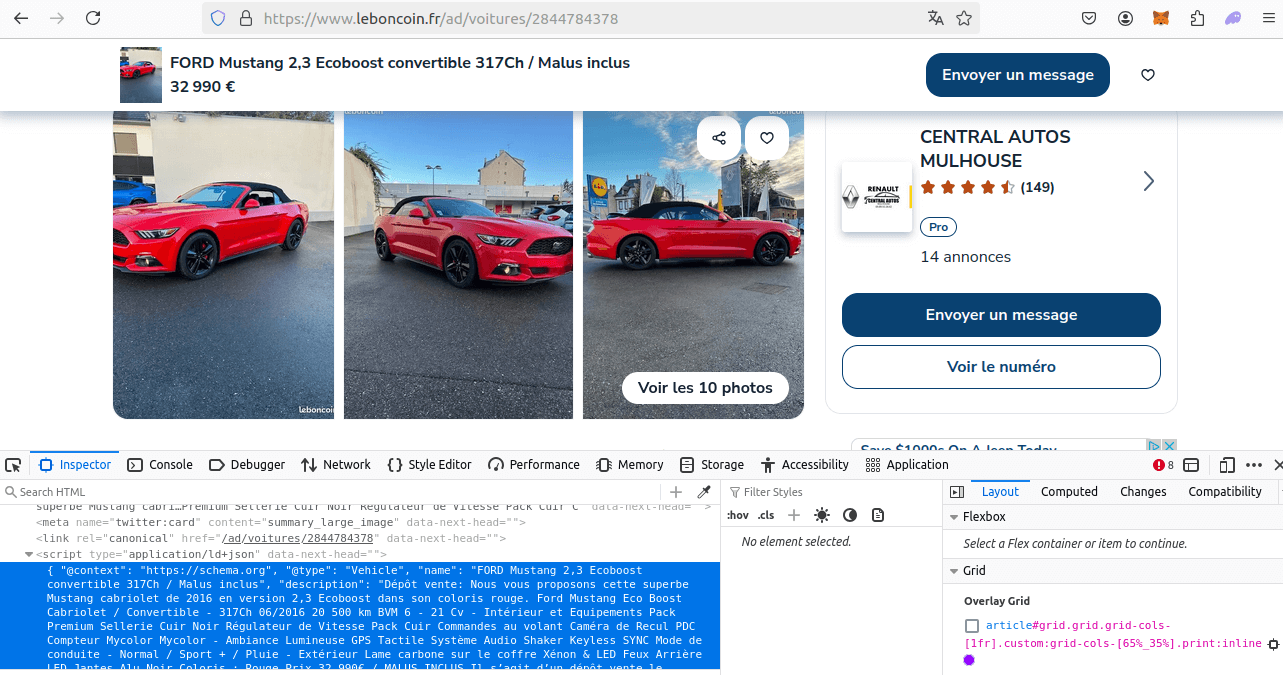Open MetaMask fox extension
The image size is (1283, 675).
[1161, 18]
